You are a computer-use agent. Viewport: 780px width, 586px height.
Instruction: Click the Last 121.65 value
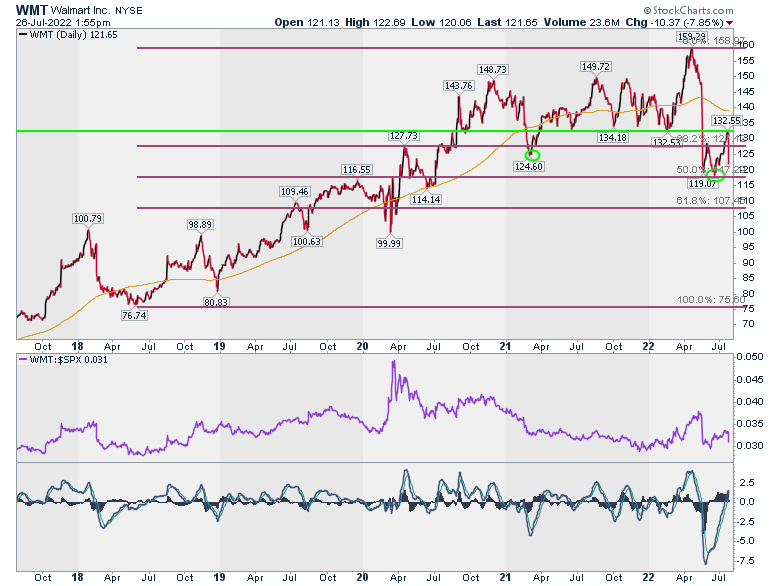click(x=507, y=22)
